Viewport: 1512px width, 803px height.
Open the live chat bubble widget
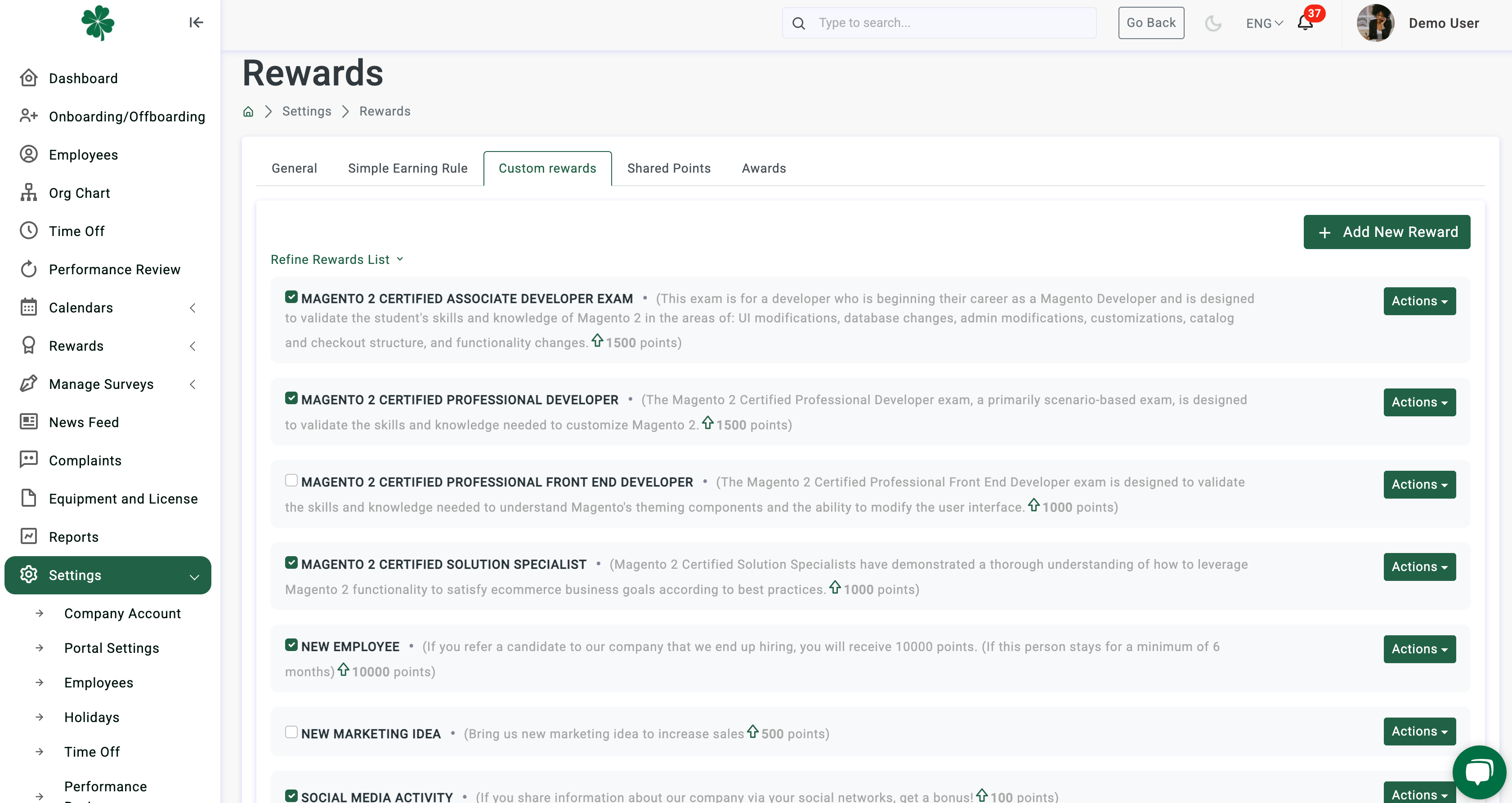[1479, 772]
